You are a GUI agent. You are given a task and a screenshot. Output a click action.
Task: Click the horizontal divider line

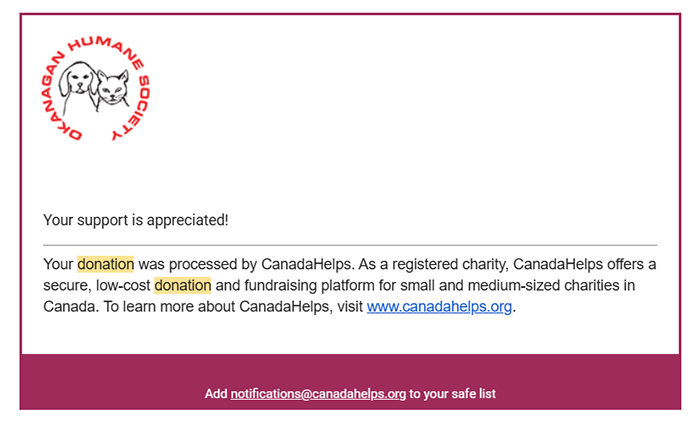pyautogui.click(x=350, y=244)
